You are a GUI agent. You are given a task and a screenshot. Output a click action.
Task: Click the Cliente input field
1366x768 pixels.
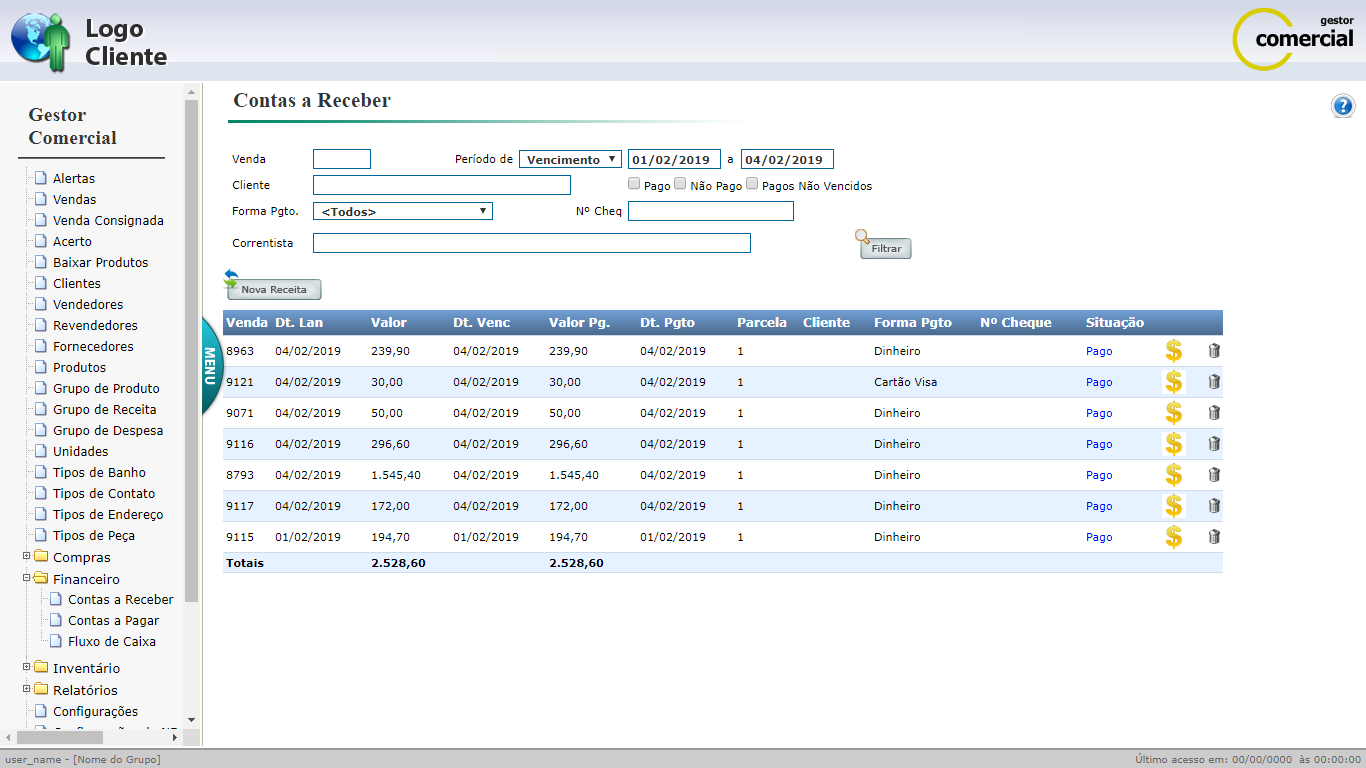click(442, 185)
